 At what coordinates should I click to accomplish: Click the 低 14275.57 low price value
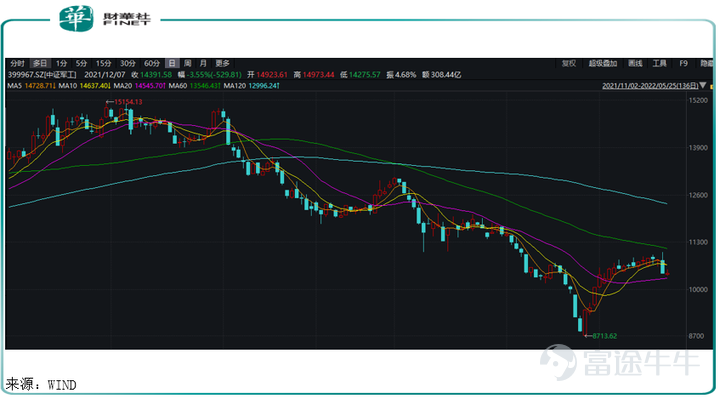360,75
